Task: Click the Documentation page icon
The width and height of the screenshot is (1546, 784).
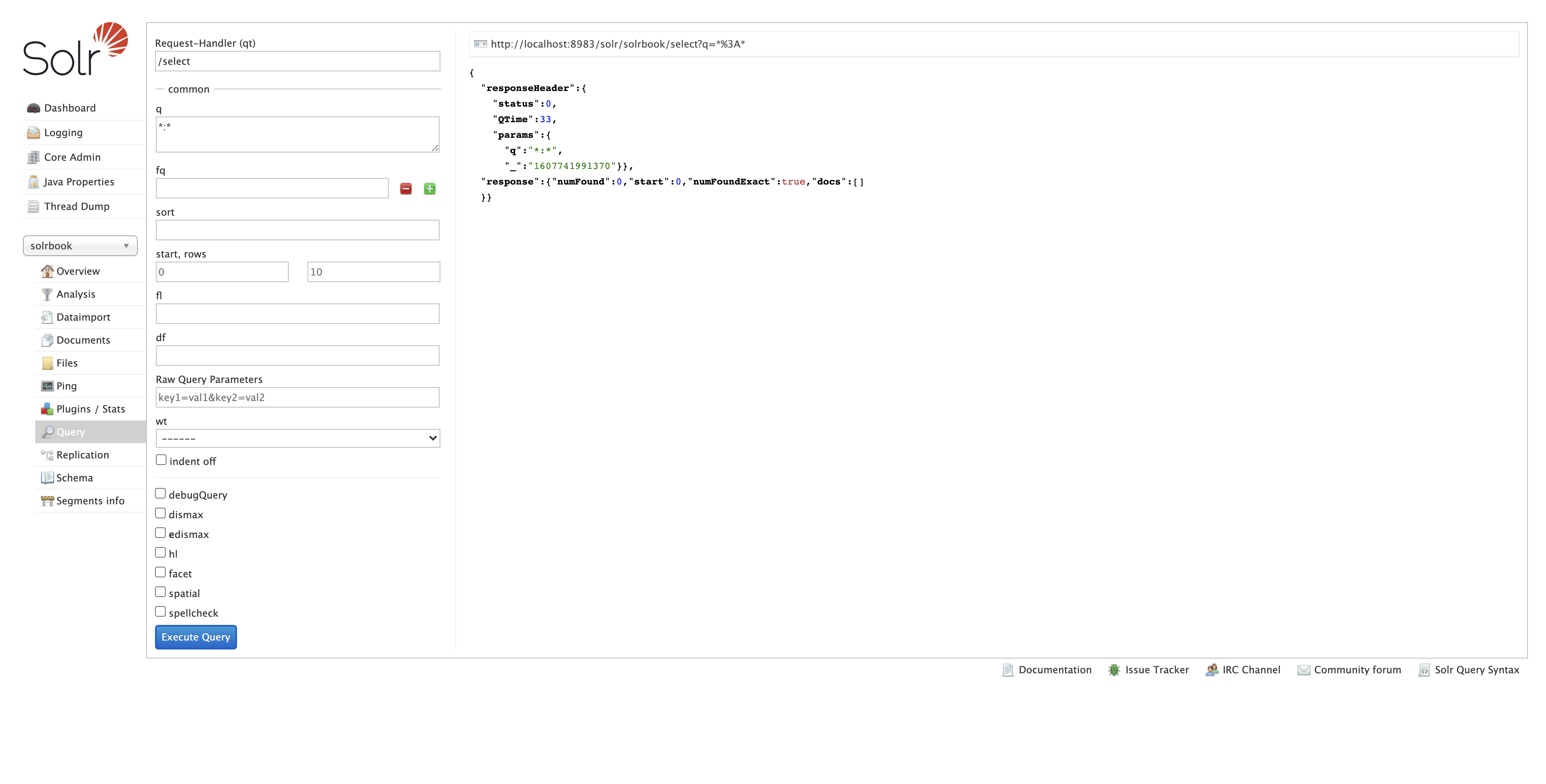Action: (1008, 670)
